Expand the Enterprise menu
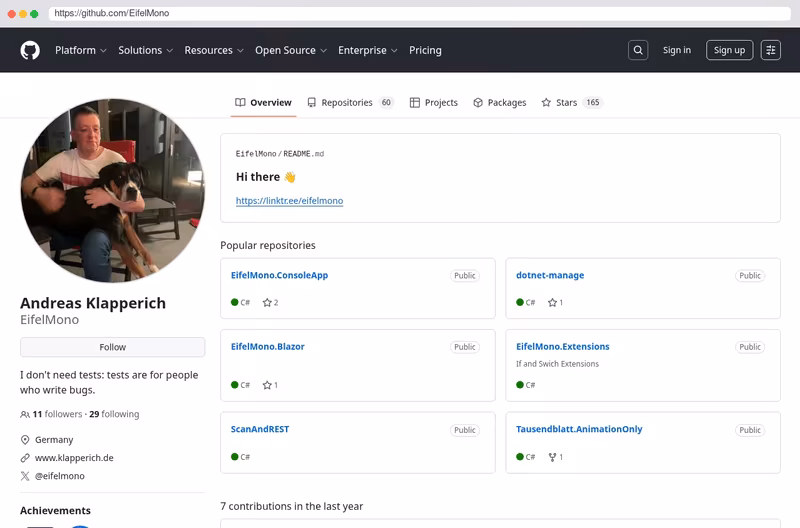This screenshot has height=528, width=800. pyautogui.click(x=367, y=50)
